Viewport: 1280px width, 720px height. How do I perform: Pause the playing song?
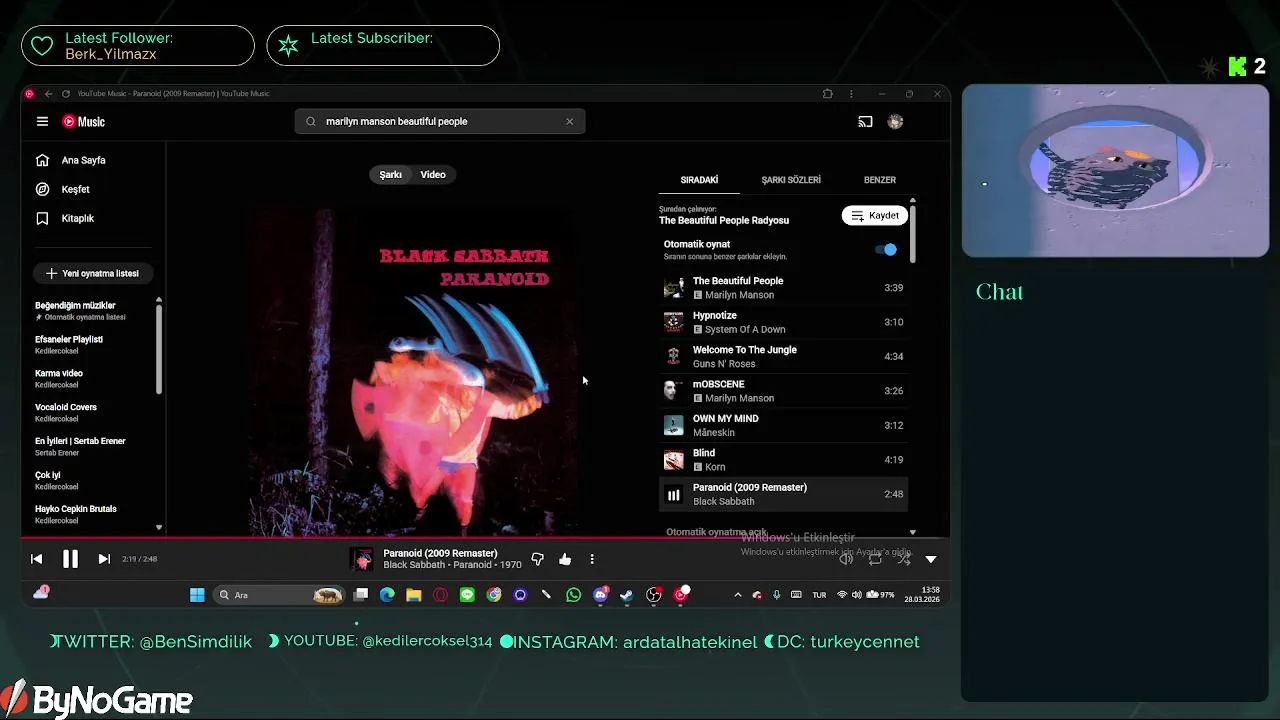coord(70,559)
